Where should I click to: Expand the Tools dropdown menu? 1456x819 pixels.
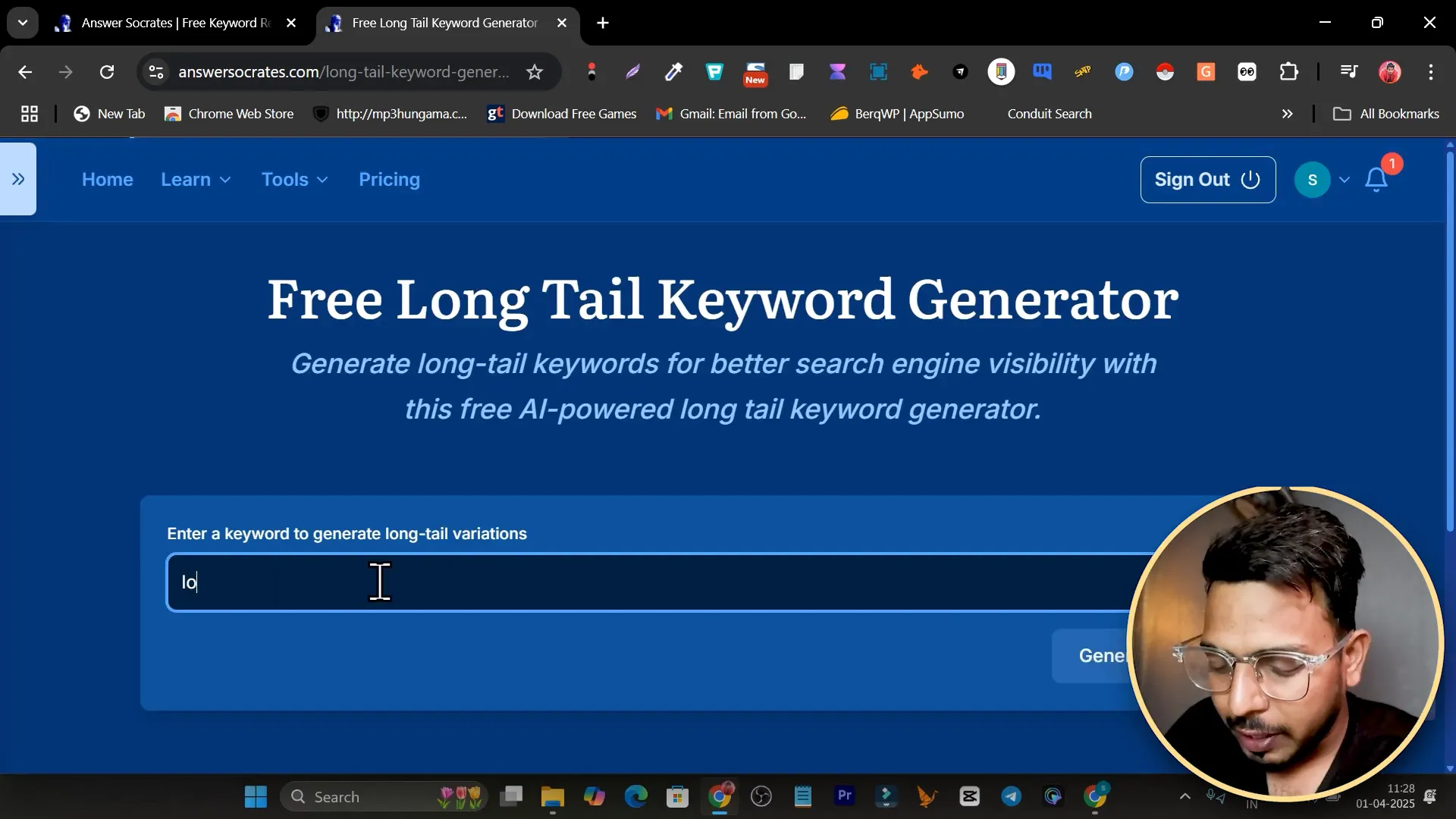tap(294, 180)
